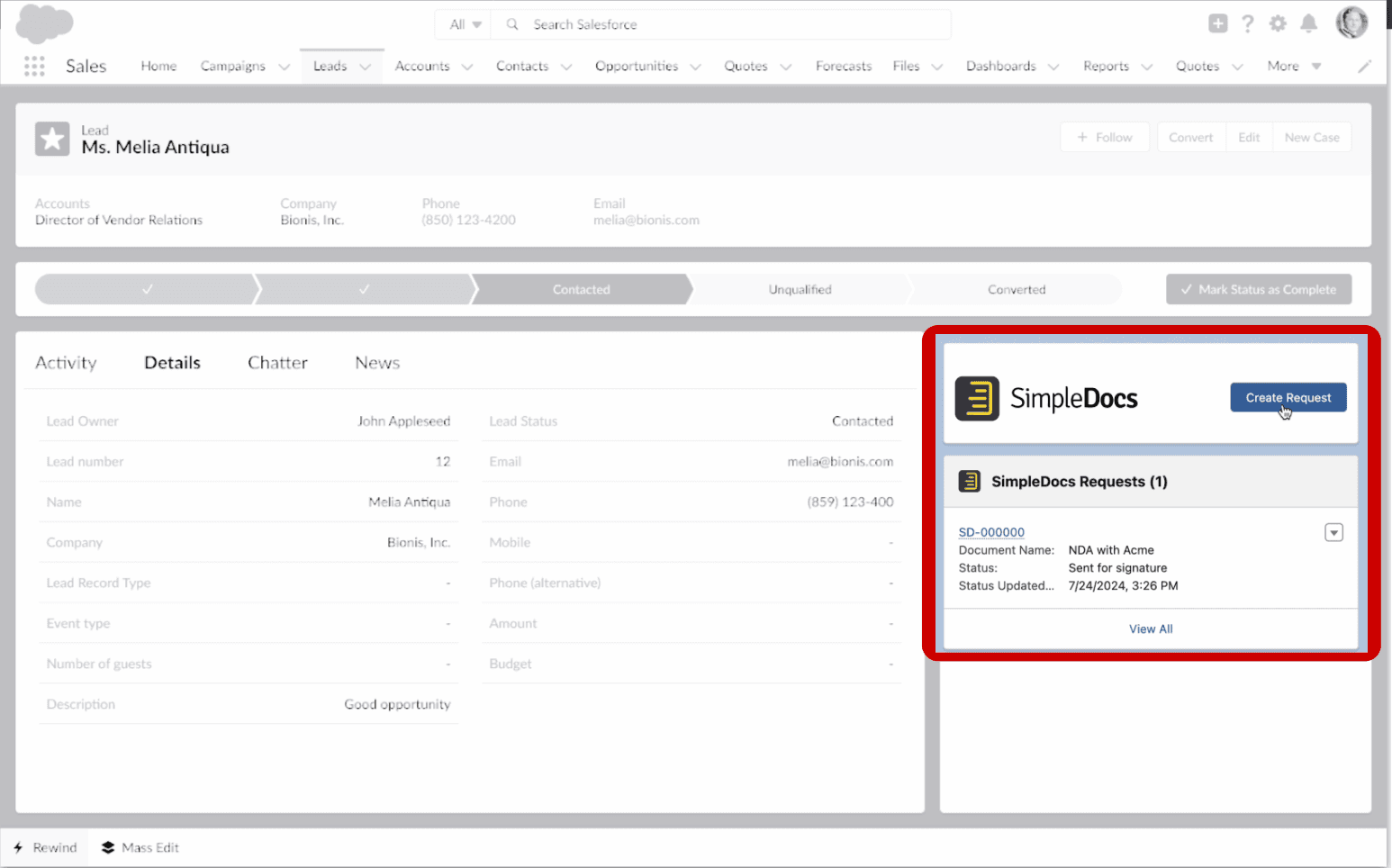Open the SD-000000 request link

pos(991,532)
